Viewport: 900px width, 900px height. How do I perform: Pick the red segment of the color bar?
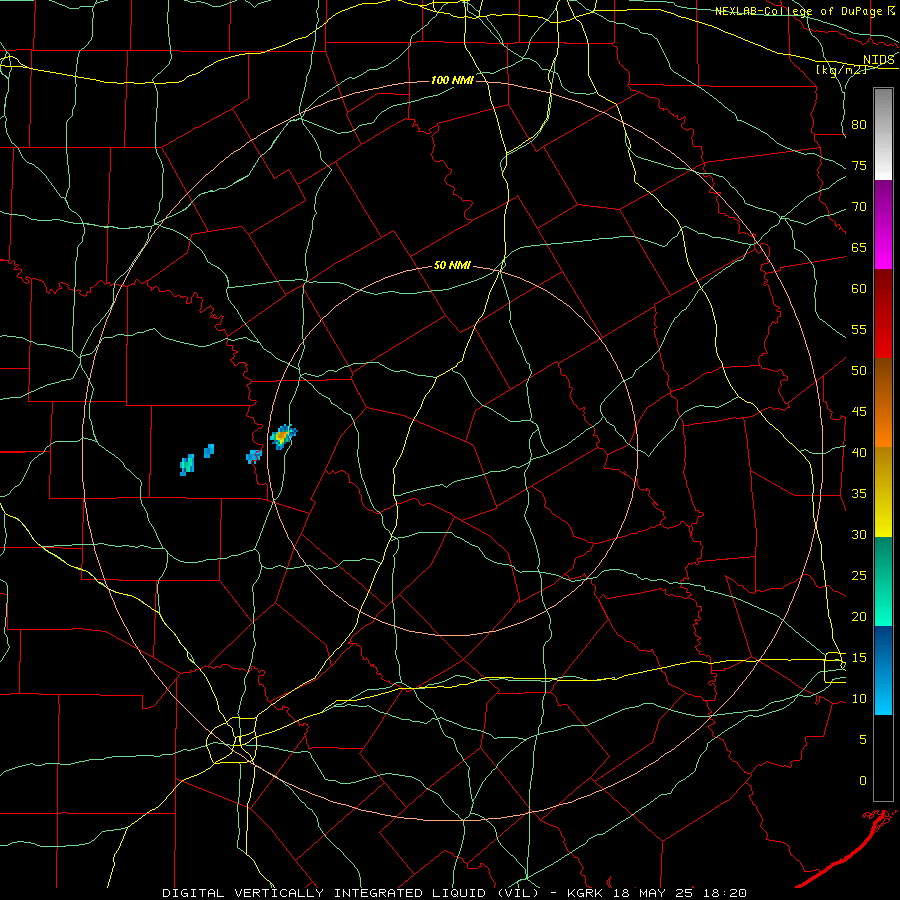[x=883, y=314]
